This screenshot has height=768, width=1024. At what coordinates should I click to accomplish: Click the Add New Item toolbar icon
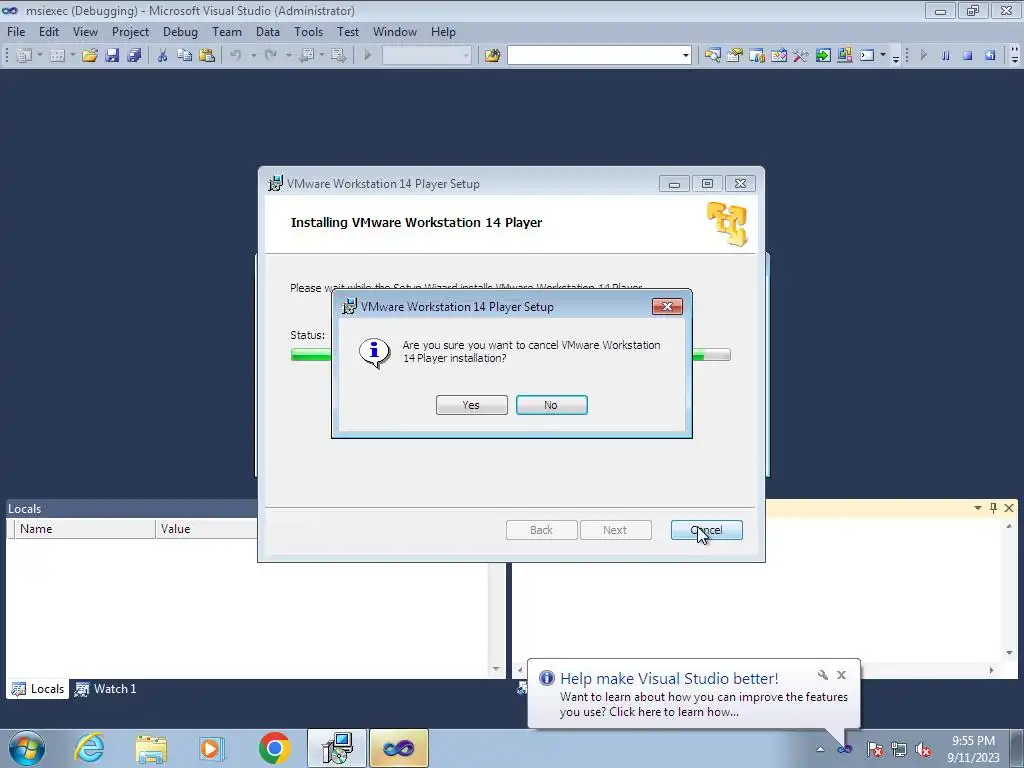[57, 56]
